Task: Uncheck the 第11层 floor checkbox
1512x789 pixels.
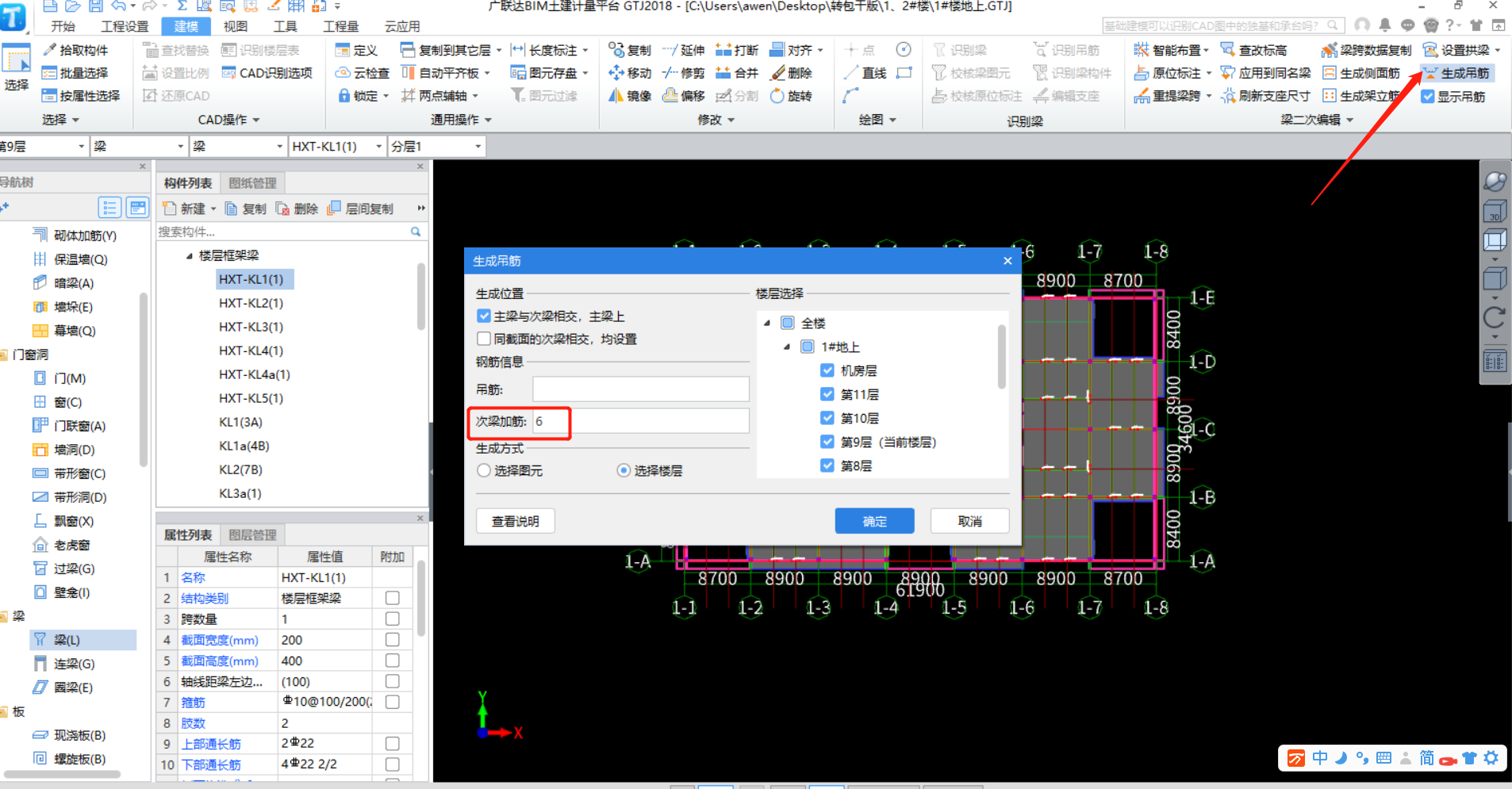Action: (827, 394)
